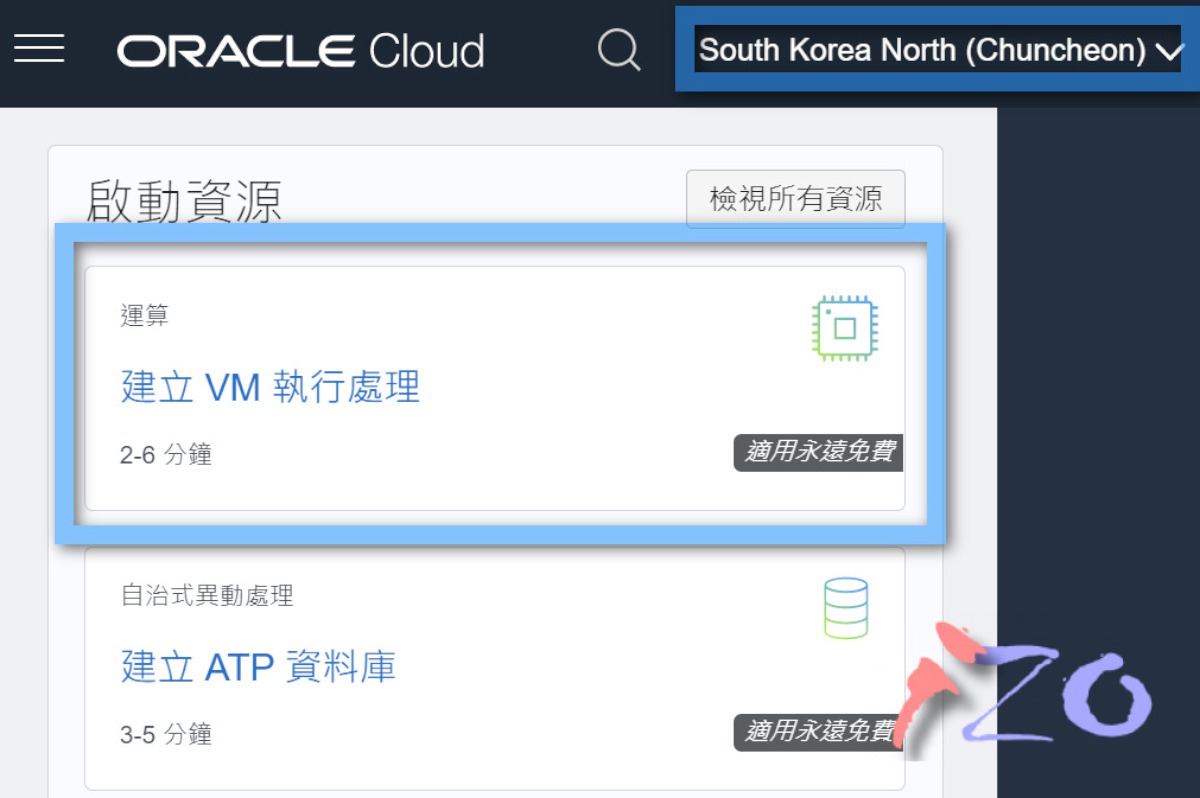Screen dimensions: 1200x798
Task: Open 建立 ATP 資料庫
Action: pos(258,667)
